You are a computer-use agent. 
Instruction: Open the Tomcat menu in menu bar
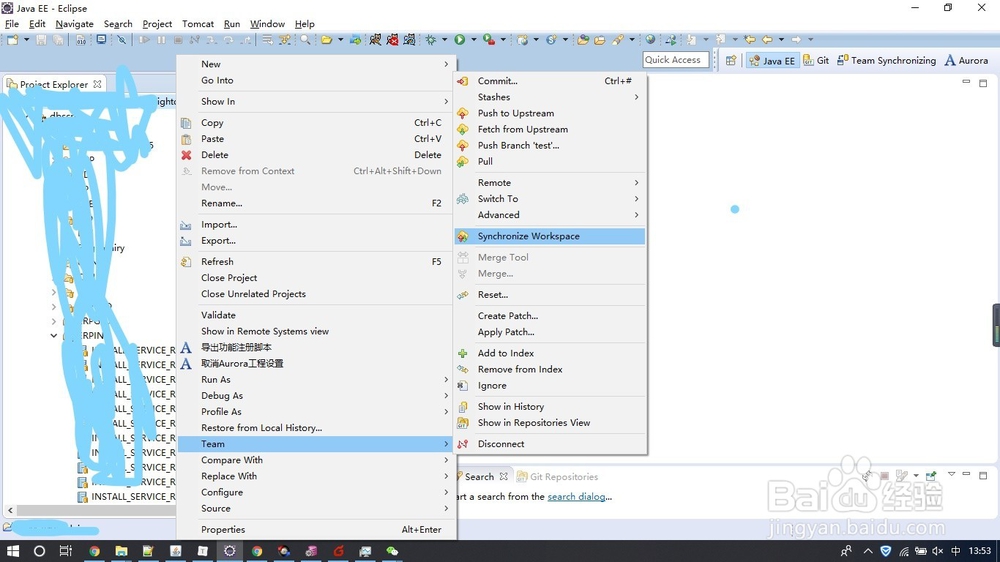coord(198,24)
